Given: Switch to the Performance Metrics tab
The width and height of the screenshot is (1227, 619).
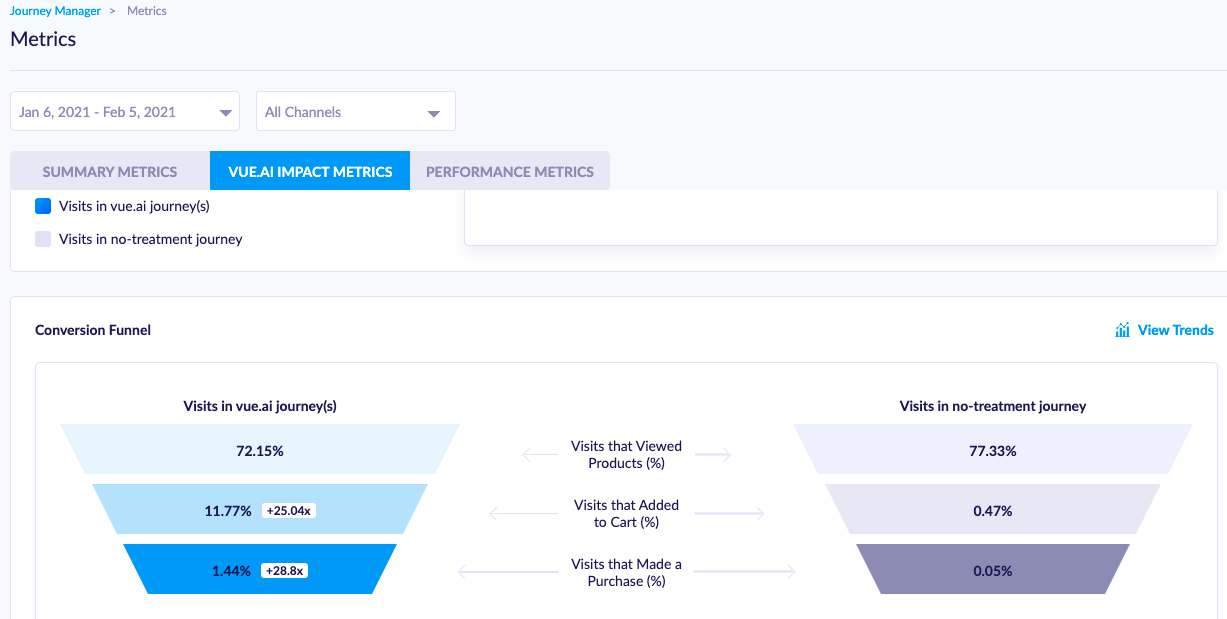Looking at the screenshot, I should pos(510,171).
